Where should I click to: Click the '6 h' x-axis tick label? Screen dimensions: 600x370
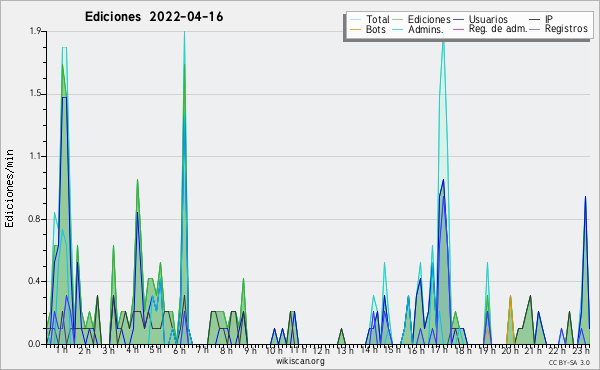[179, 350]
